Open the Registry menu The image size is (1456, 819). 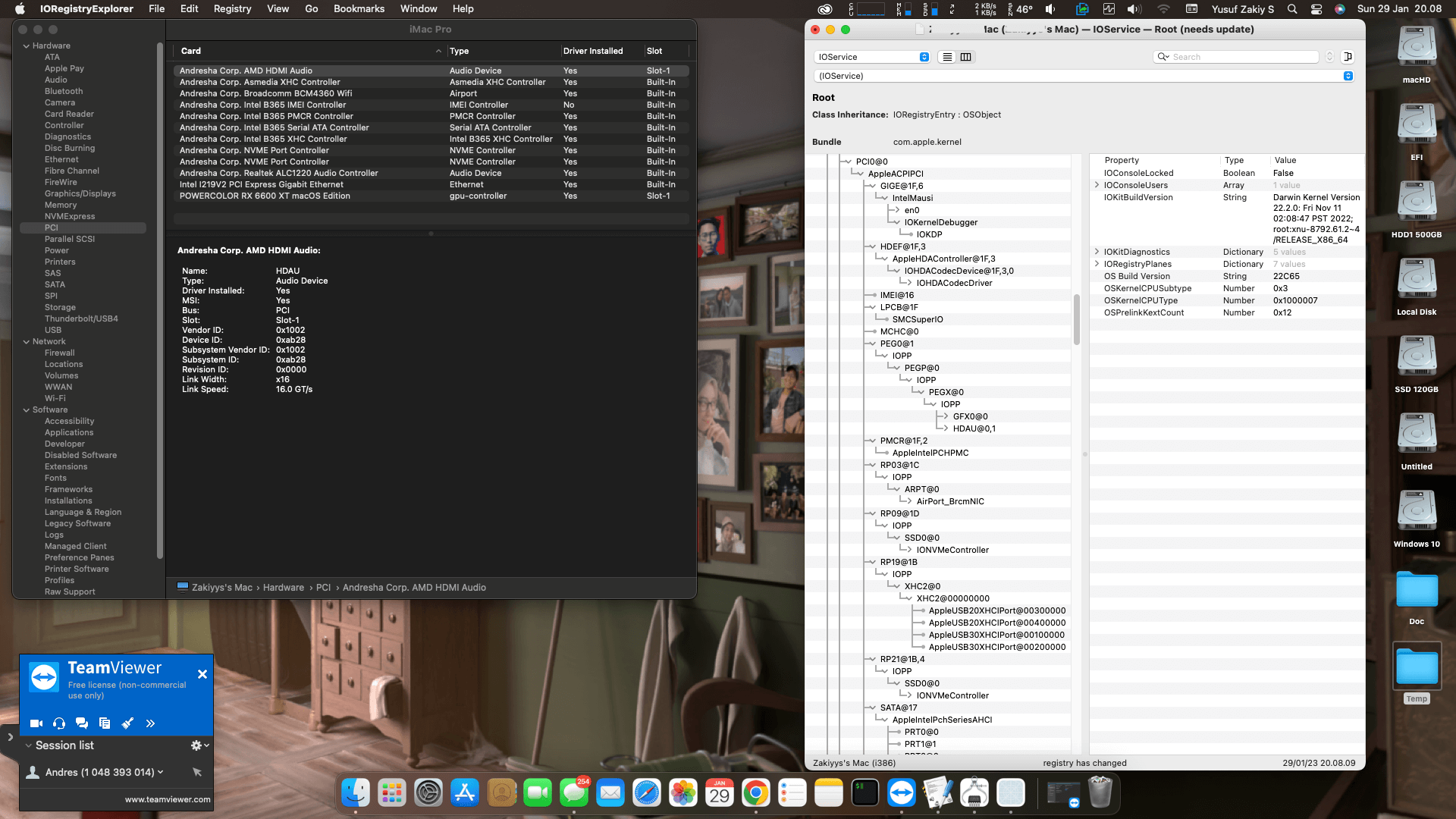[x=232, y=9]
